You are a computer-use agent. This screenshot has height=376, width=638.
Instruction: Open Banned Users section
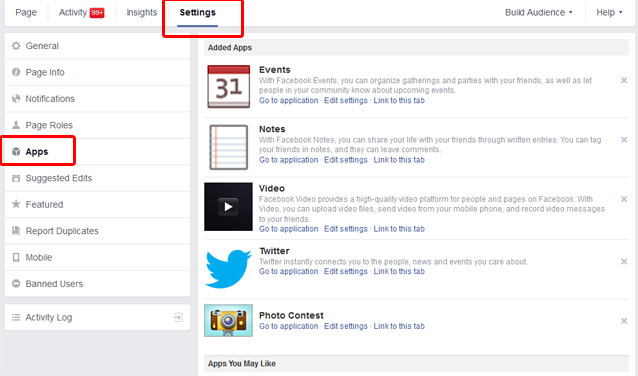tap(97, 284)
